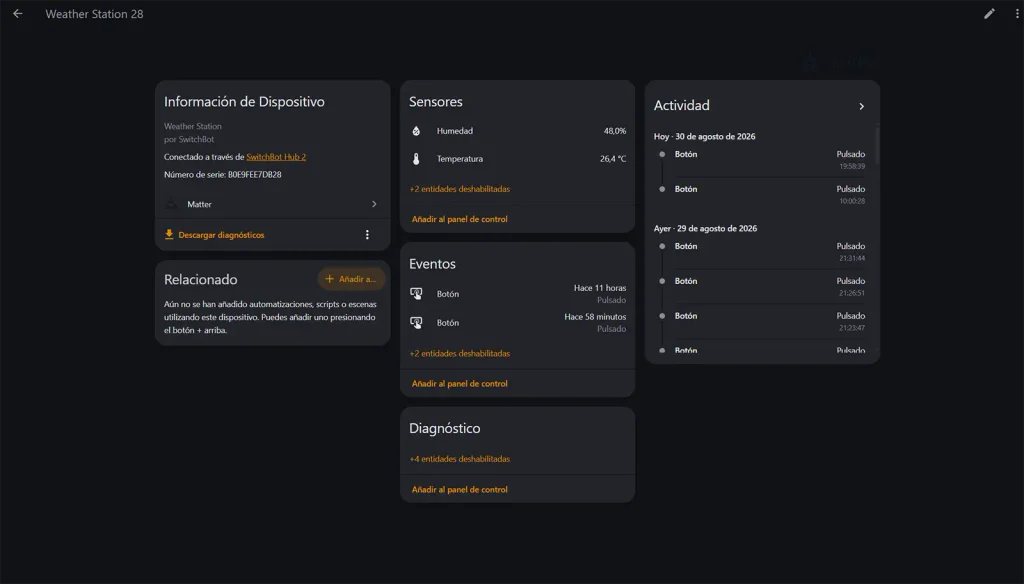1024x584 pixels.
Task: Show +4 disabled entities under Diagnóstico
Action: point(460,459)
